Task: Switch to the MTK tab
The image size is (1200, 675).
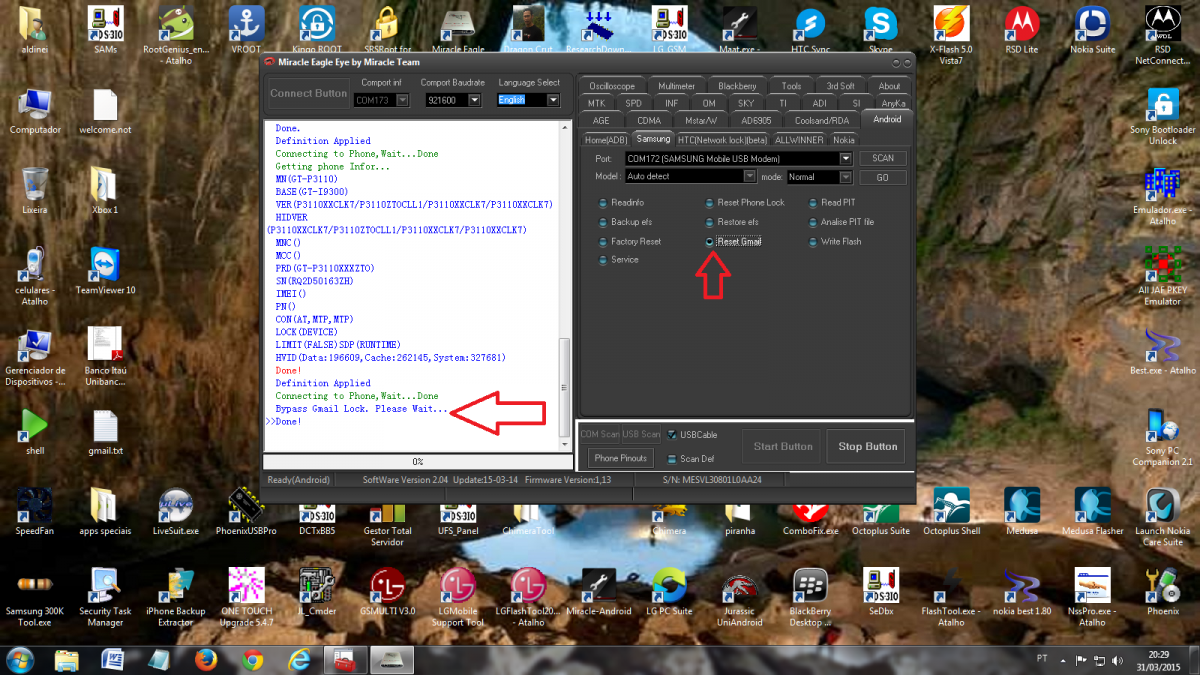Action: click(596, 103)
